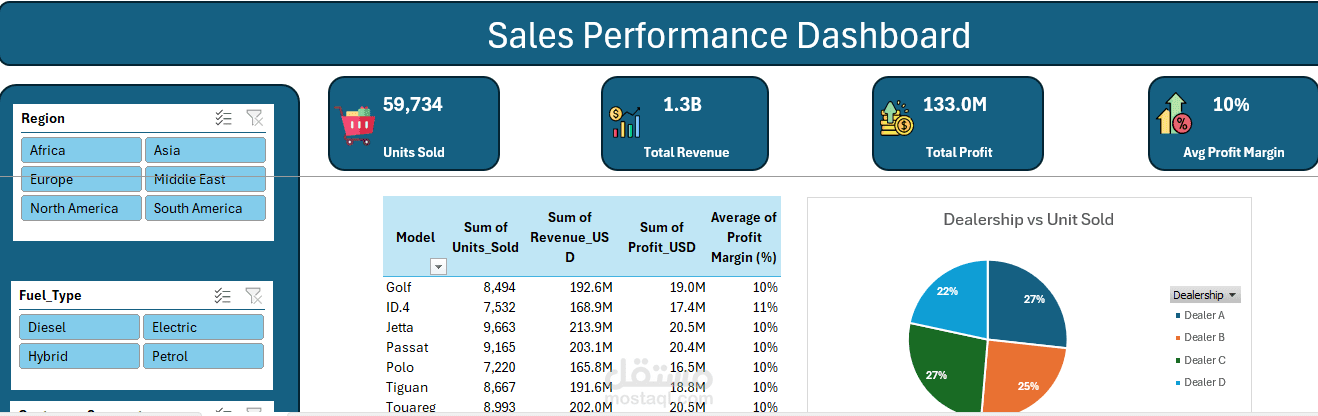Click the 133.0M Total Profit card
Viewport: 1318px width, 416px height.
[958, 123]
